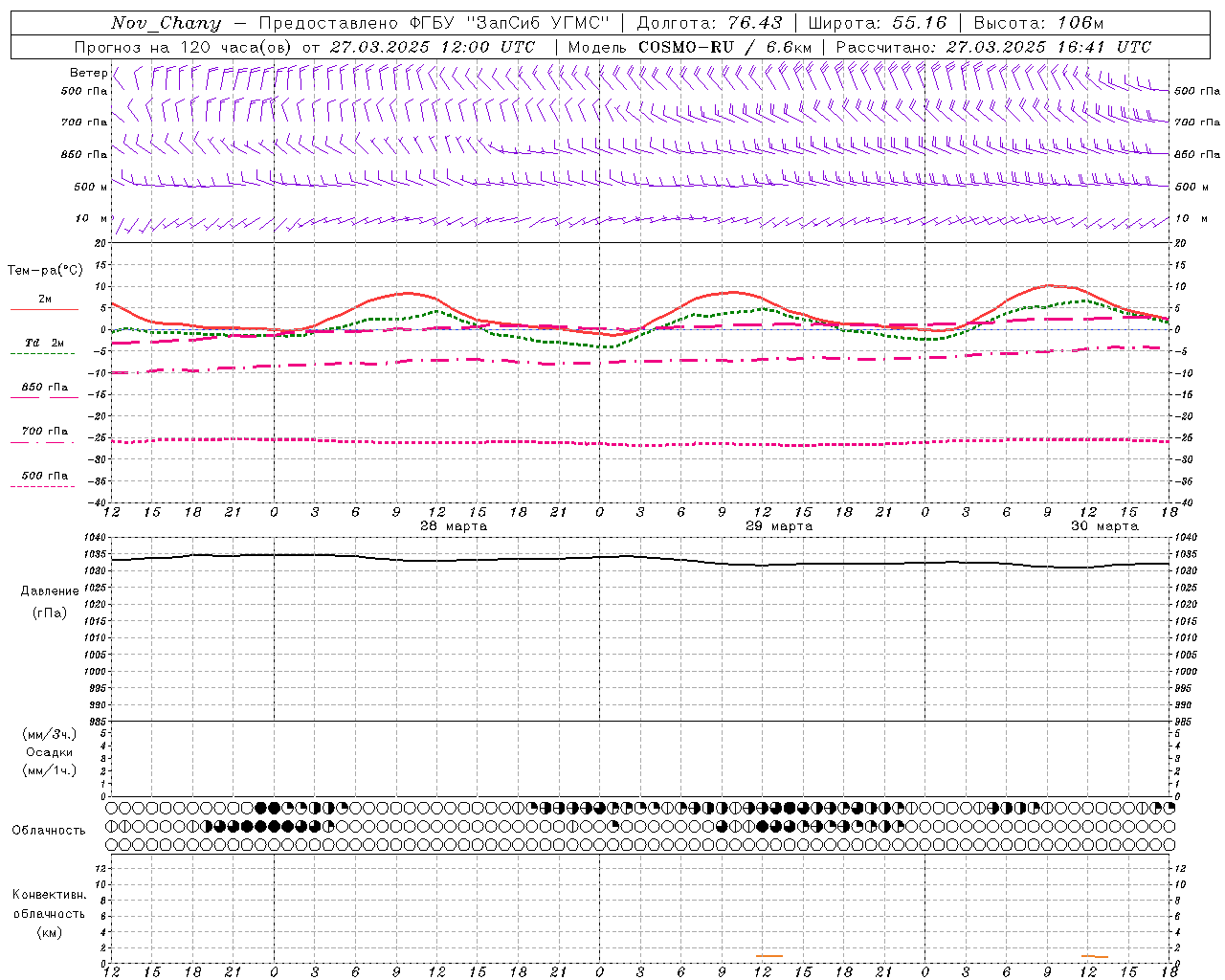Click the "850 гПа" temperature legend entry
The width and height of the screenshot is (1225, 980).
(45, 388)
